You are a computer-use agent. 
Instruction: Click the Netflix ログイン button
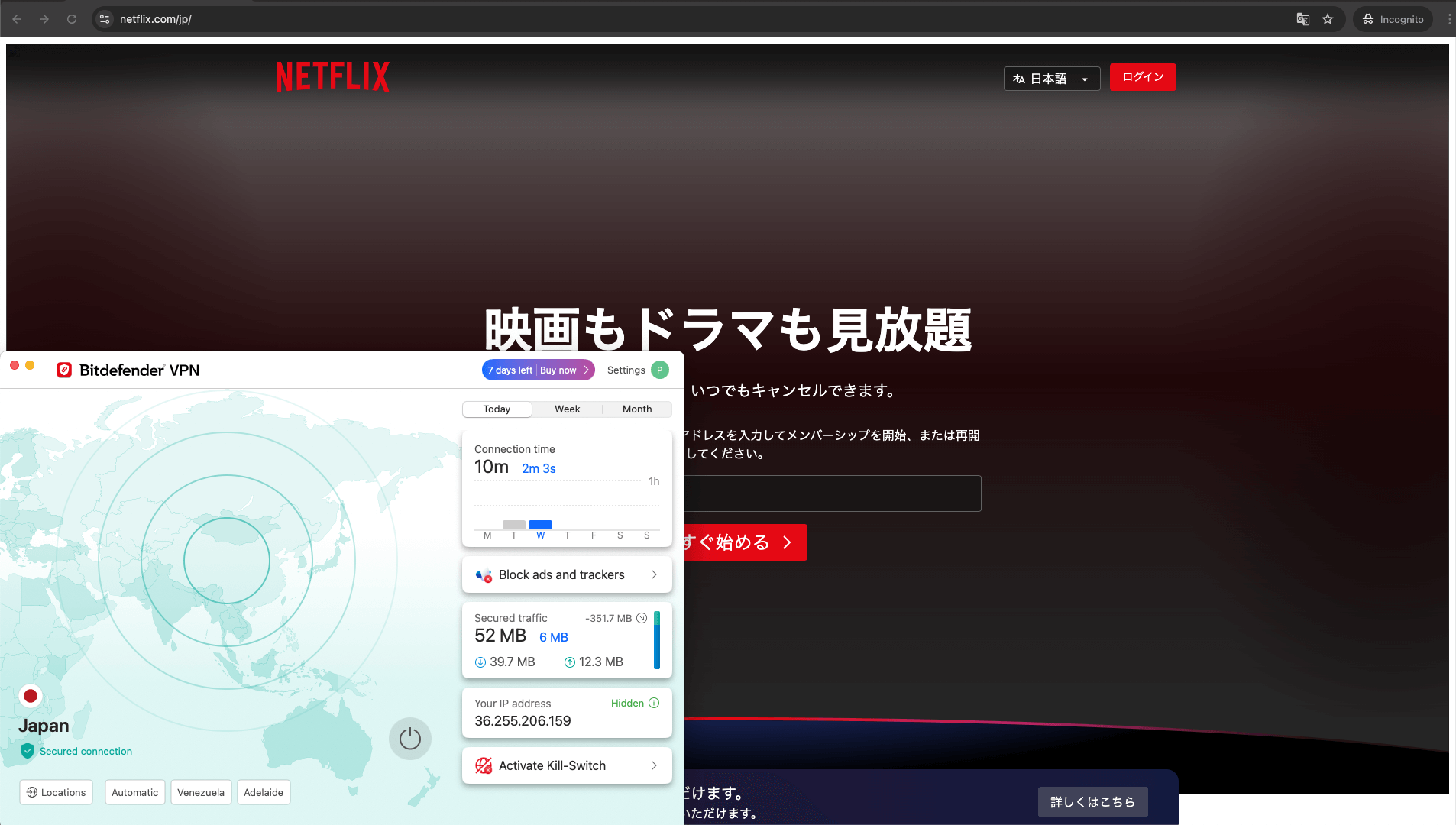(1143, 77)
